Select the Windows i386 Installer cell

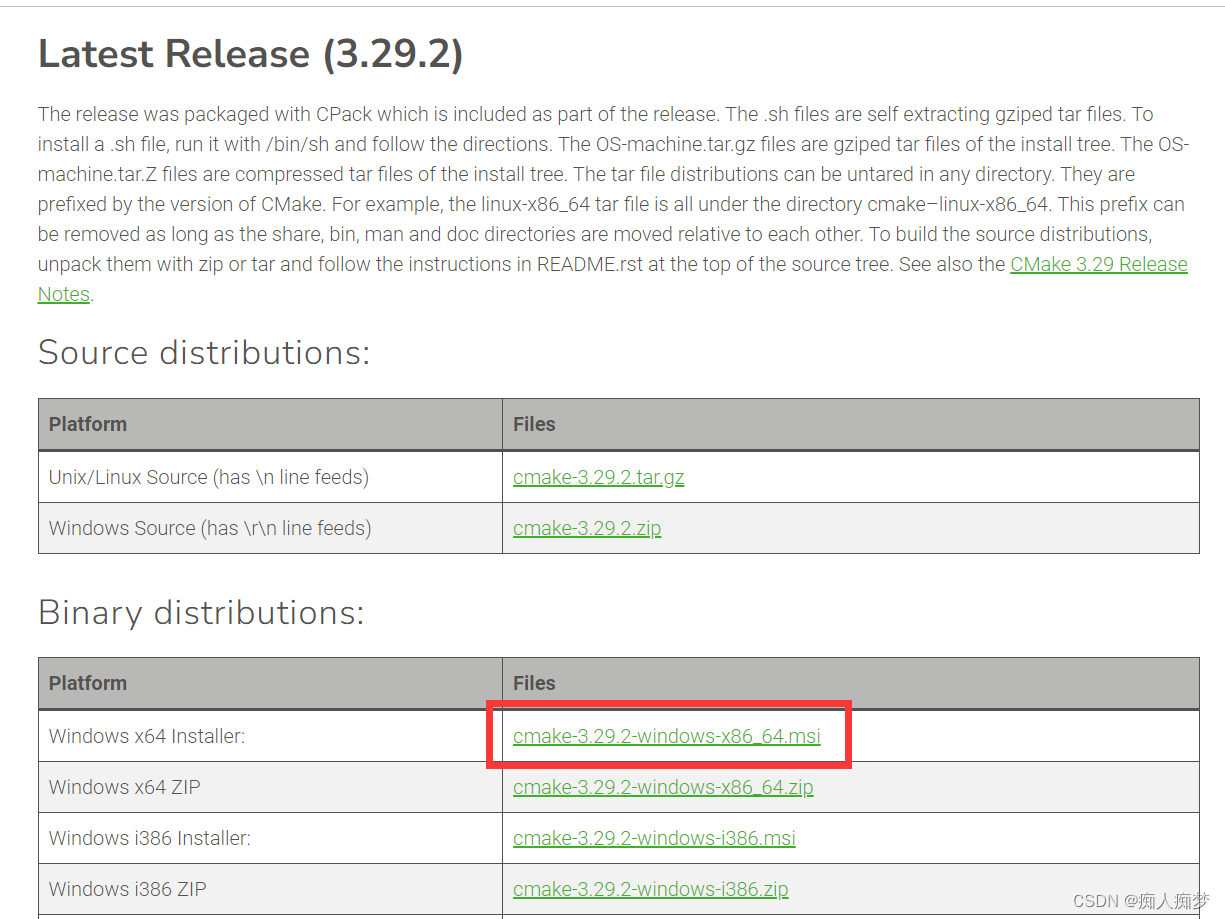coord(270,838)
